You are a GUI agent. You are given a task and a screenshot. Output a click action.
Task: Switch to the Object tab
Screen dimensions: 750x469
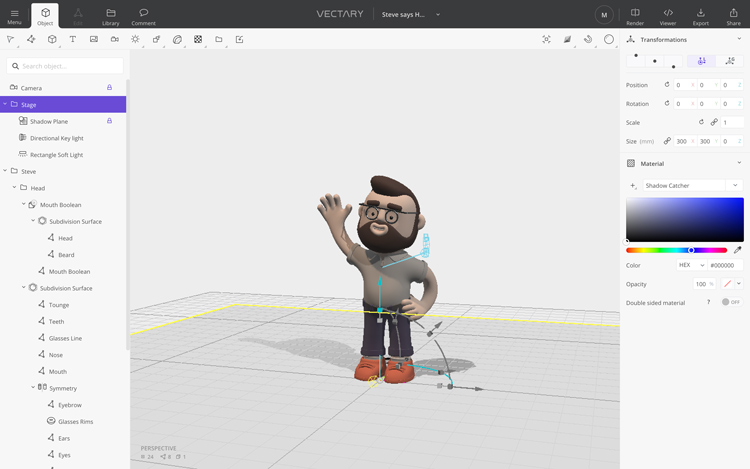click(x=45, y=16)
